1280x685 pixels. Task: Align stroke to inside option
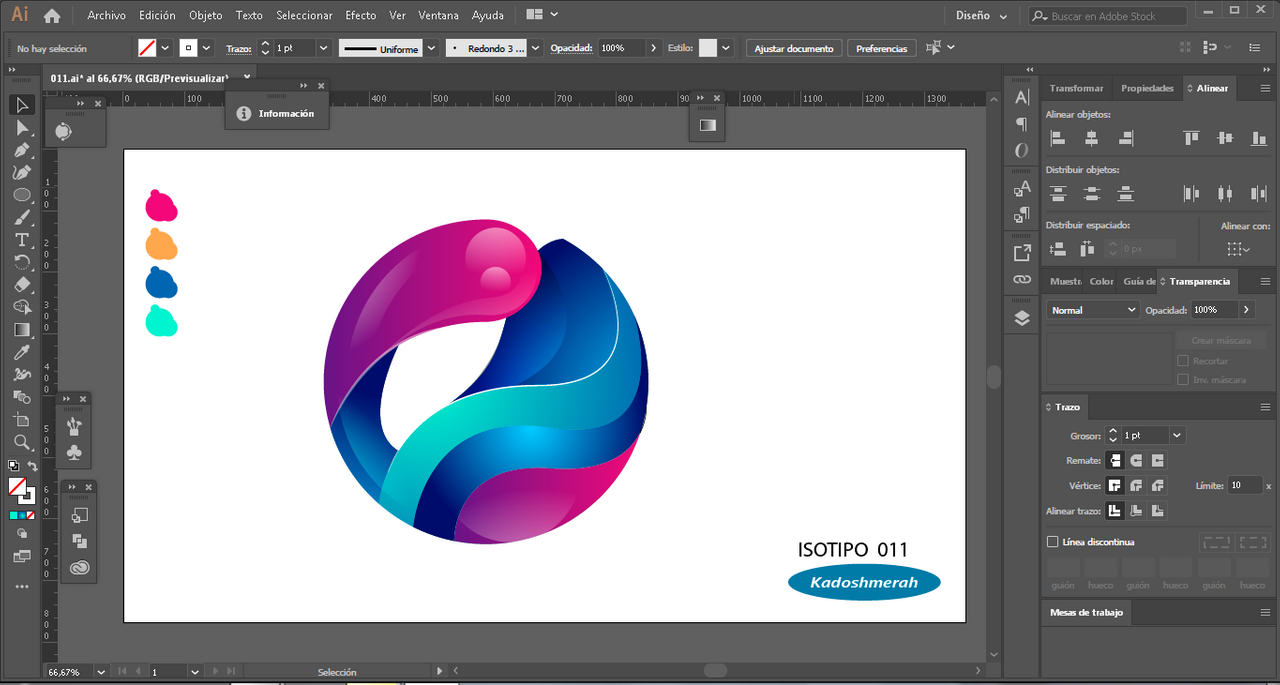[1136, 511]
